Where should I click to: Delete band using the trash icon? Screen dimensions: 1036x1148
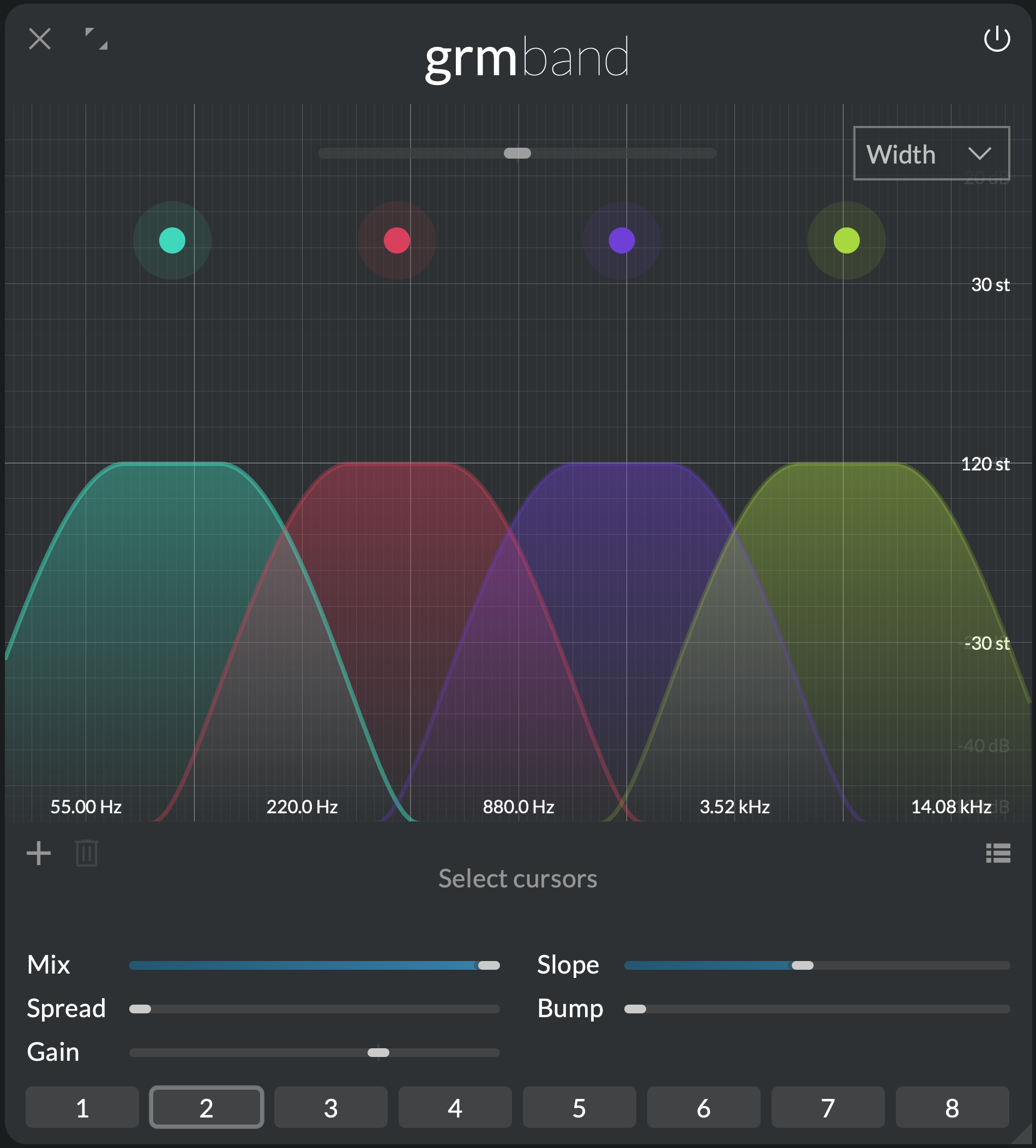[x=87, y=853]
